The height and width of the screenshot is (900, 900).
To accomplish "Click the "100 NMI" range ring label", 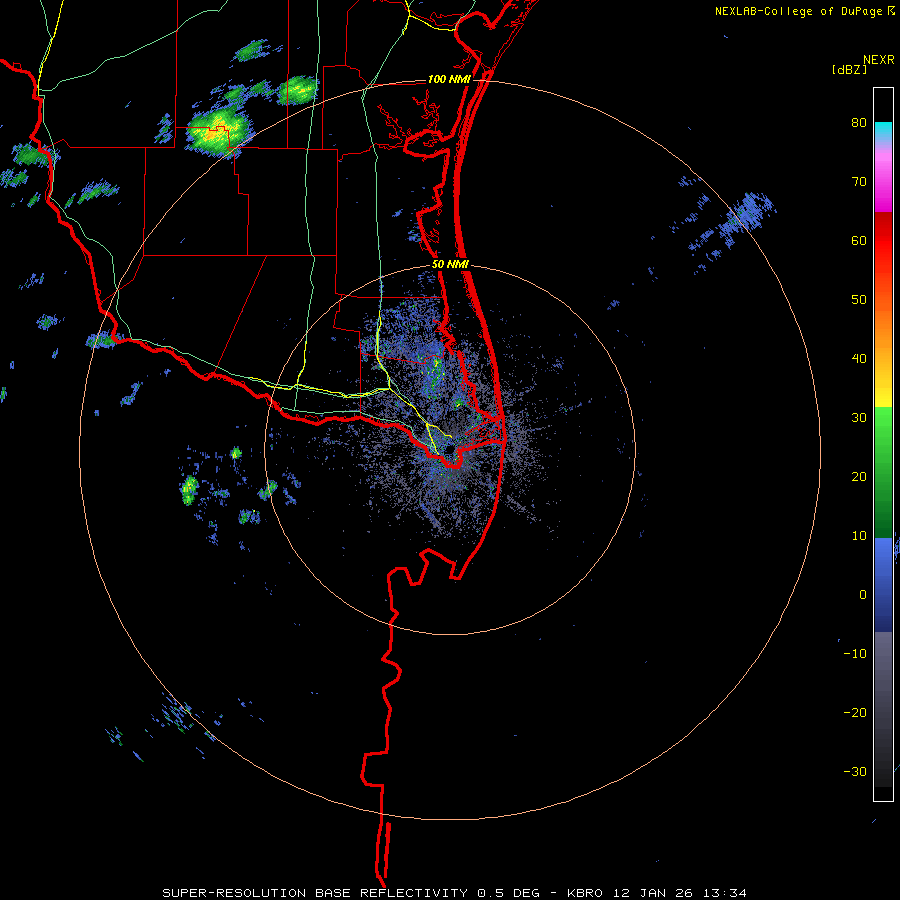I will click(449, 79).
